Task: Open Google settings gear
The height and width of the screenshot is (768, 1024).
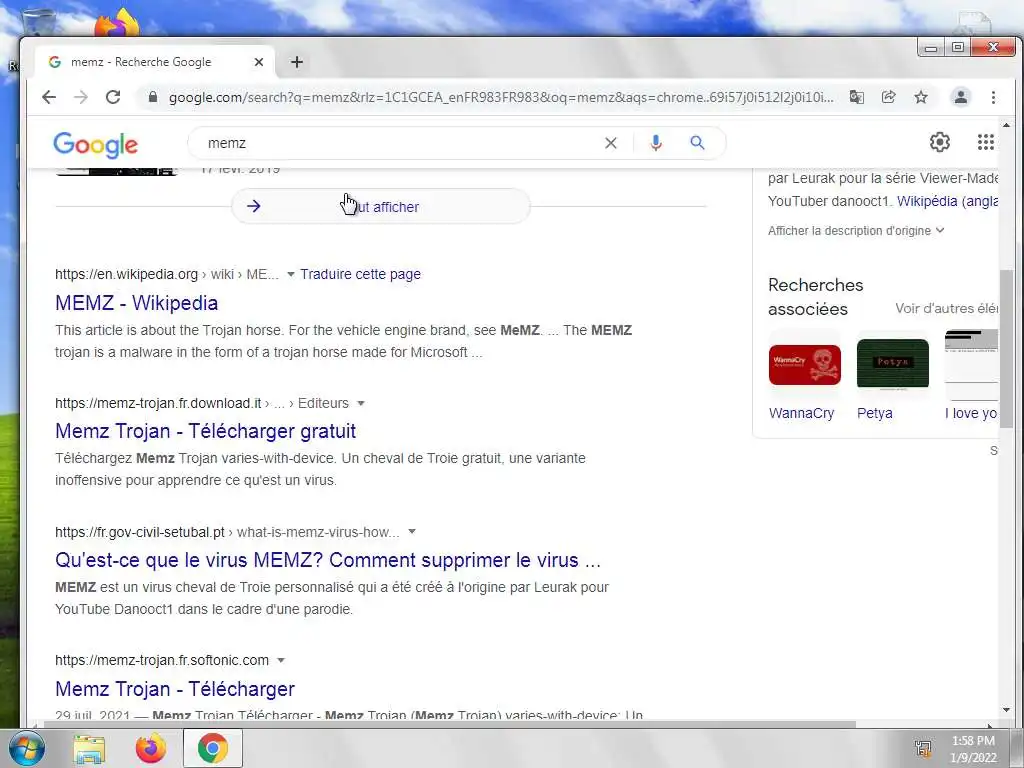Action: 940,142
